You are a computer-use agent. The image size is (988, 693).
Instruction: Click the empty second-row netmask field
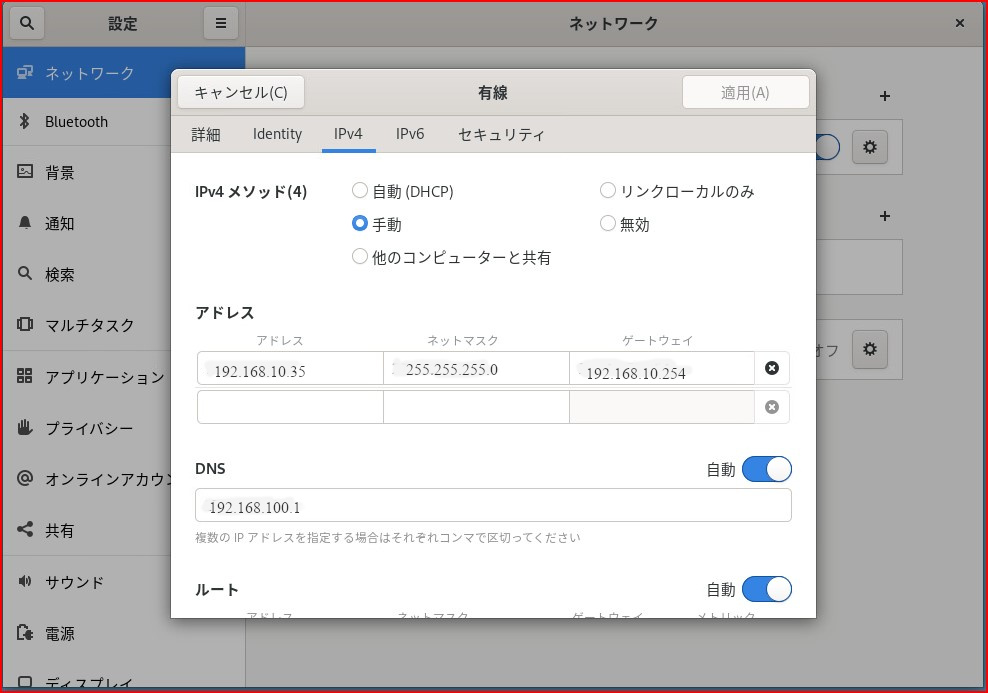click(x=476, y=407)
